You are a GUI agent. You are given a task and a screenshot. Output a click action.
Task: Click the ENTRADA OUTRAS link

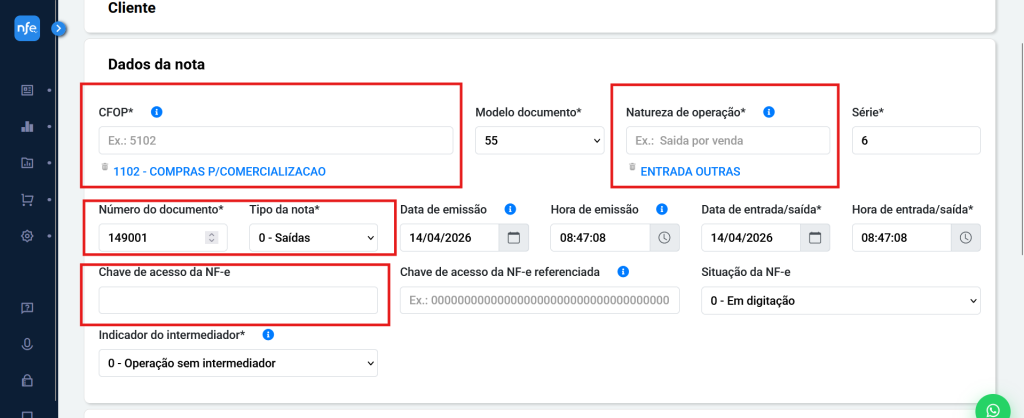(690, 172)
